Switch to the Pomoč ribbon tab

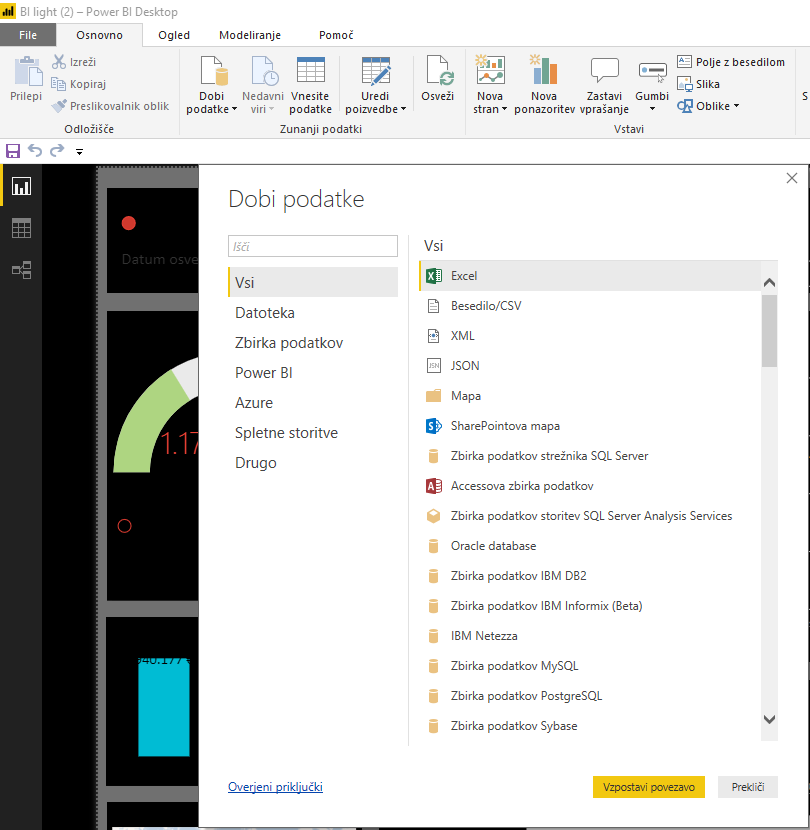point(336,35)
